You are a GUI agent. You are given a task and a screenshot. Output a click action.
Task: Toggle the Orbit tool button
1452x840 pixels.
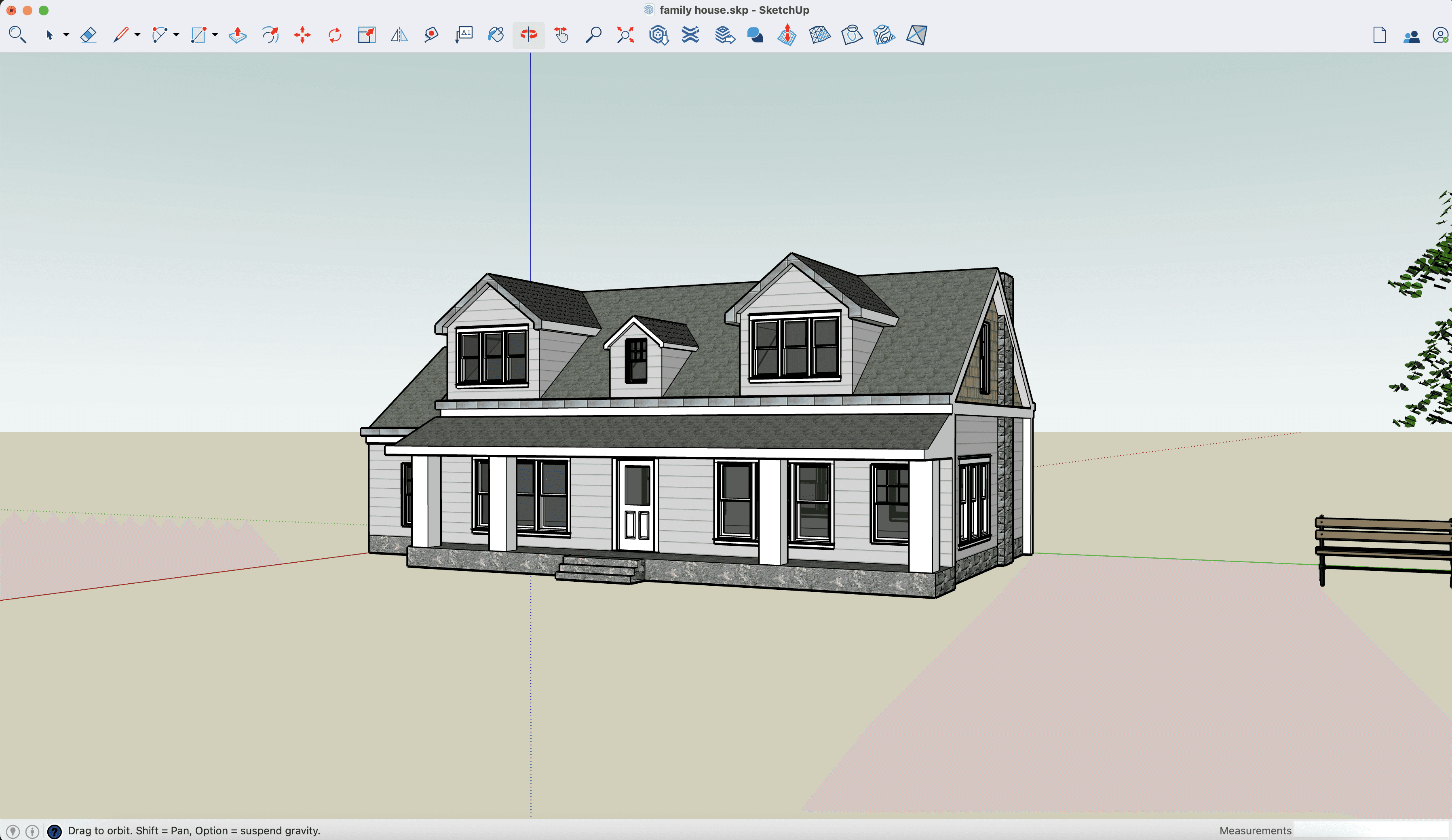[528, 35]
